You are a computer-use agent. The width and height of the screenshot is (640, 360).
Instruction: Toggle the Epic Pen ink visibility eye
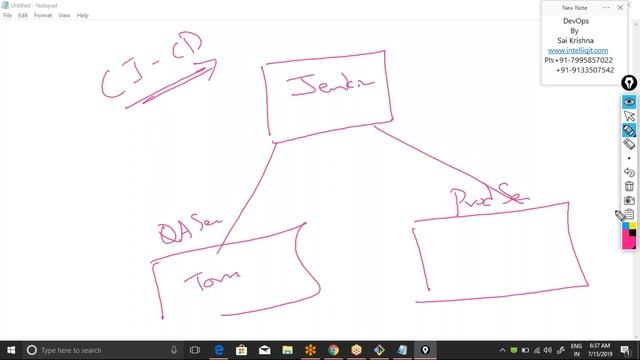pyautogui.click(x=629, y=102)
